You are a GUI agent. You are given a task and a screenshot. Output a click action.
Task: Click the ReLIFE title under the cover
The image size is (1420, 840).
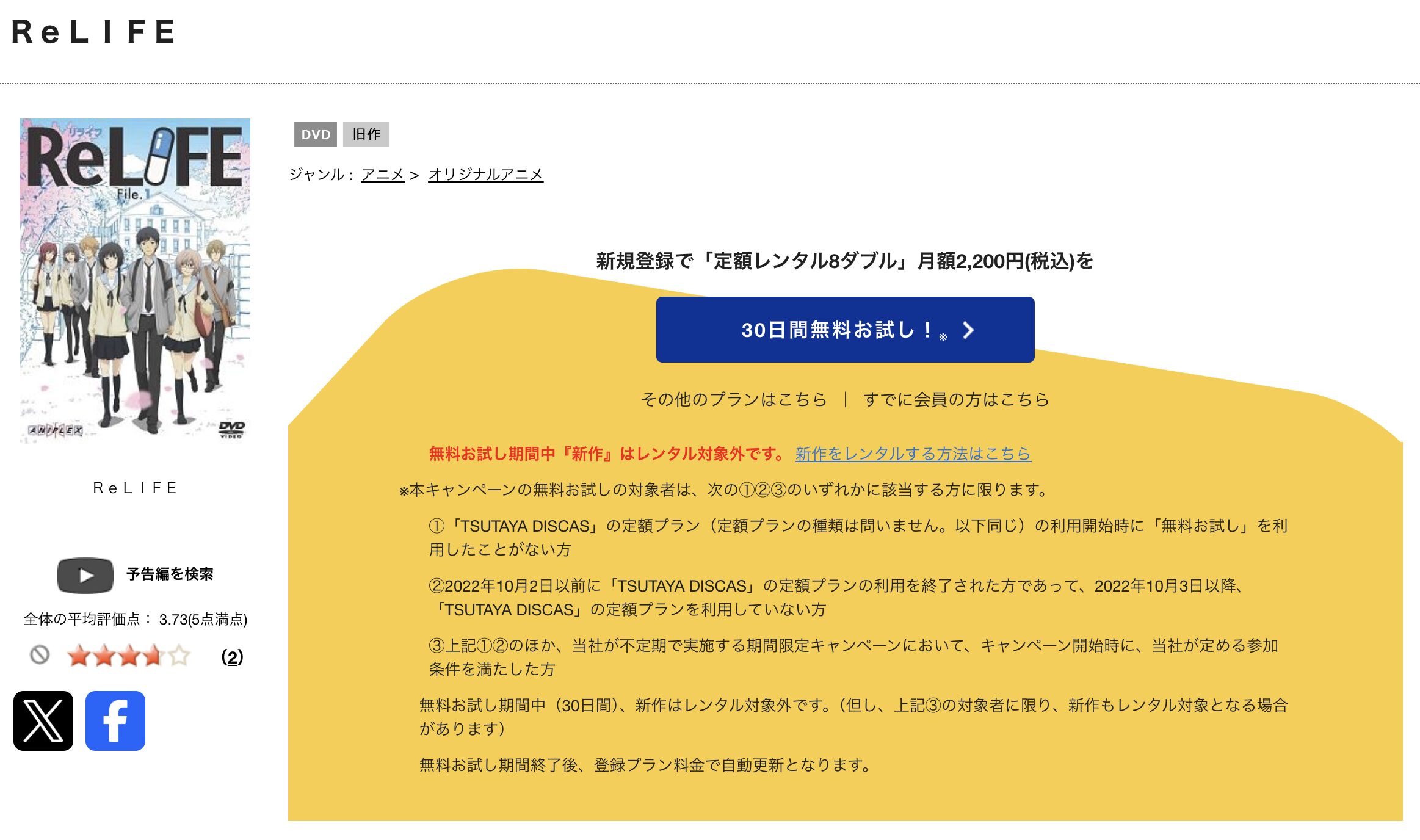pos(135,488)
